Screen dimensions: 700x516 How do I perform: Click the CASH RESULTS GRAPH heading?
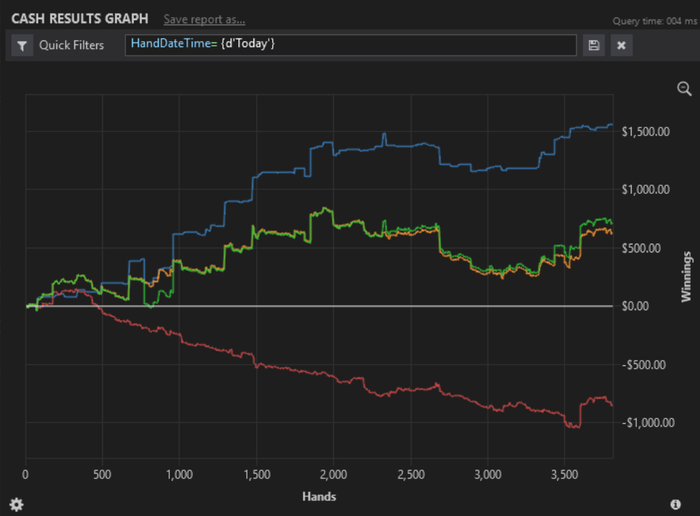point(80,19)
